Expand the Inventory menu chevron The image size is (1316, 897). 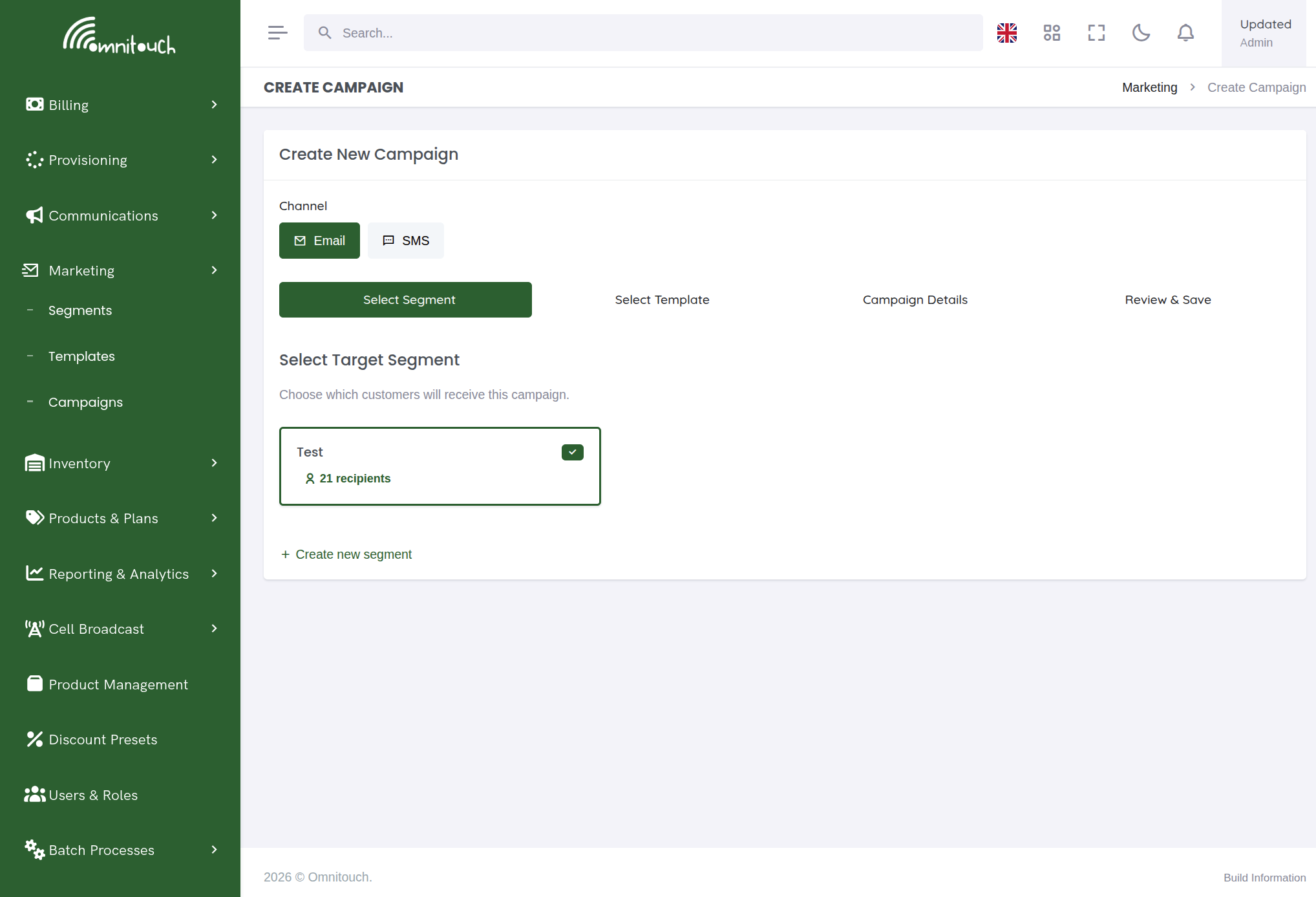(215, 463)
